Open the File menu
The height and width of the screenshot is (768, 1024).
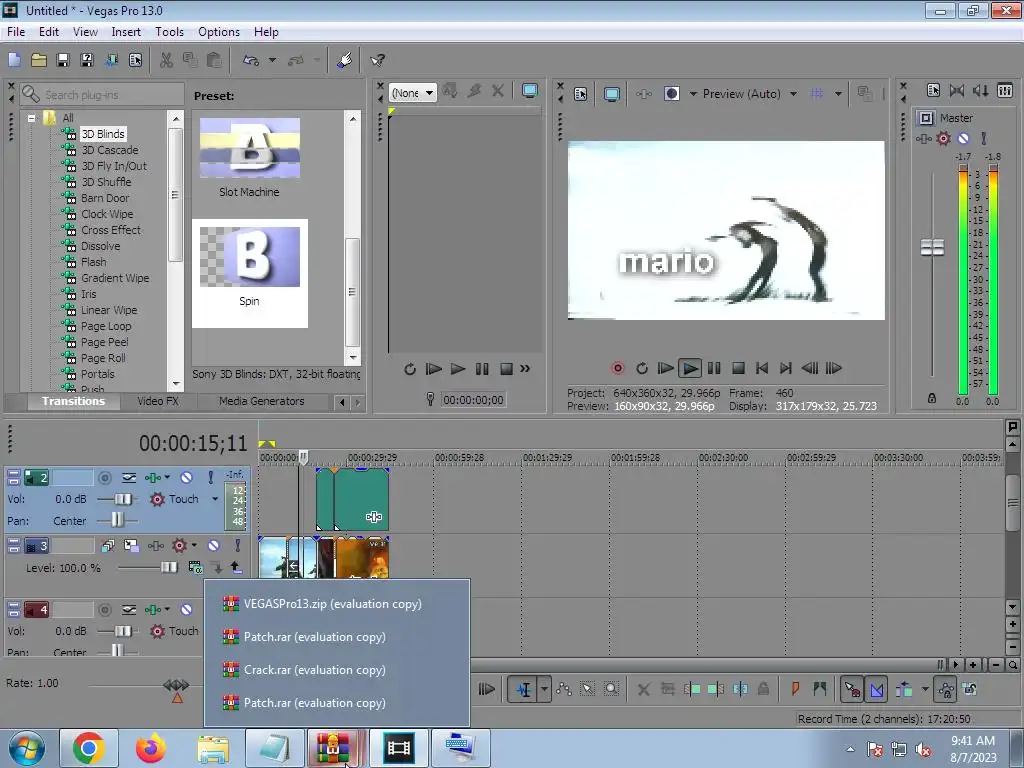click(16, 32)
